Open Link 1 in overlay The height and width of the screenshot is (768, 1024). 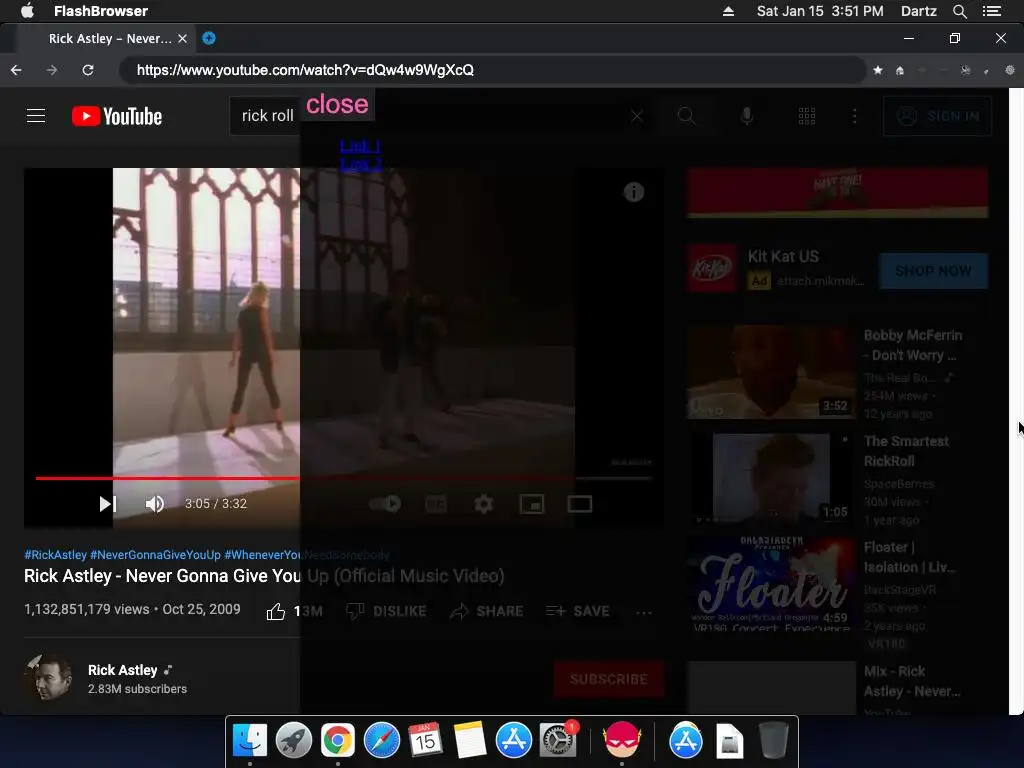pos(360,145)
